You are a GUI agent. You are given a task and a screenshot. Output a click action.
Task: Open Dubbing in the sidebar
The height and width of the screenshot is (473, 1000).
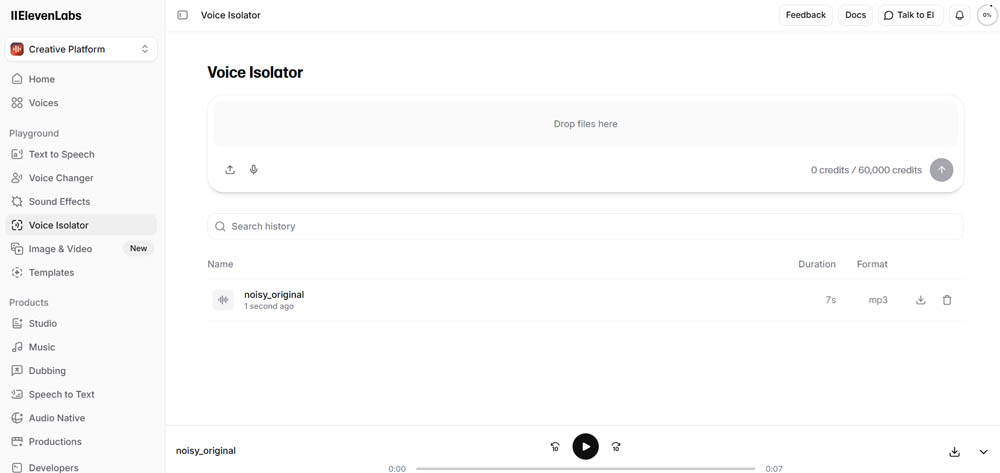tap(81, 370)
